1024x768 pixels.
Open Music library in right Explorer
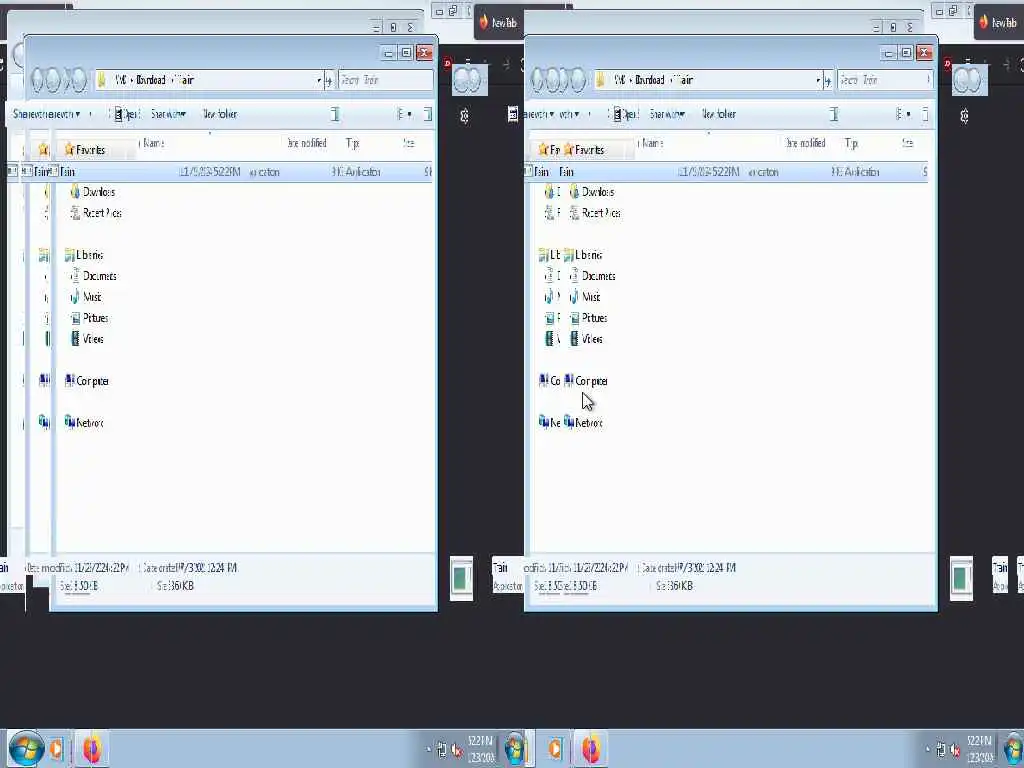click(x=585, y=297)
